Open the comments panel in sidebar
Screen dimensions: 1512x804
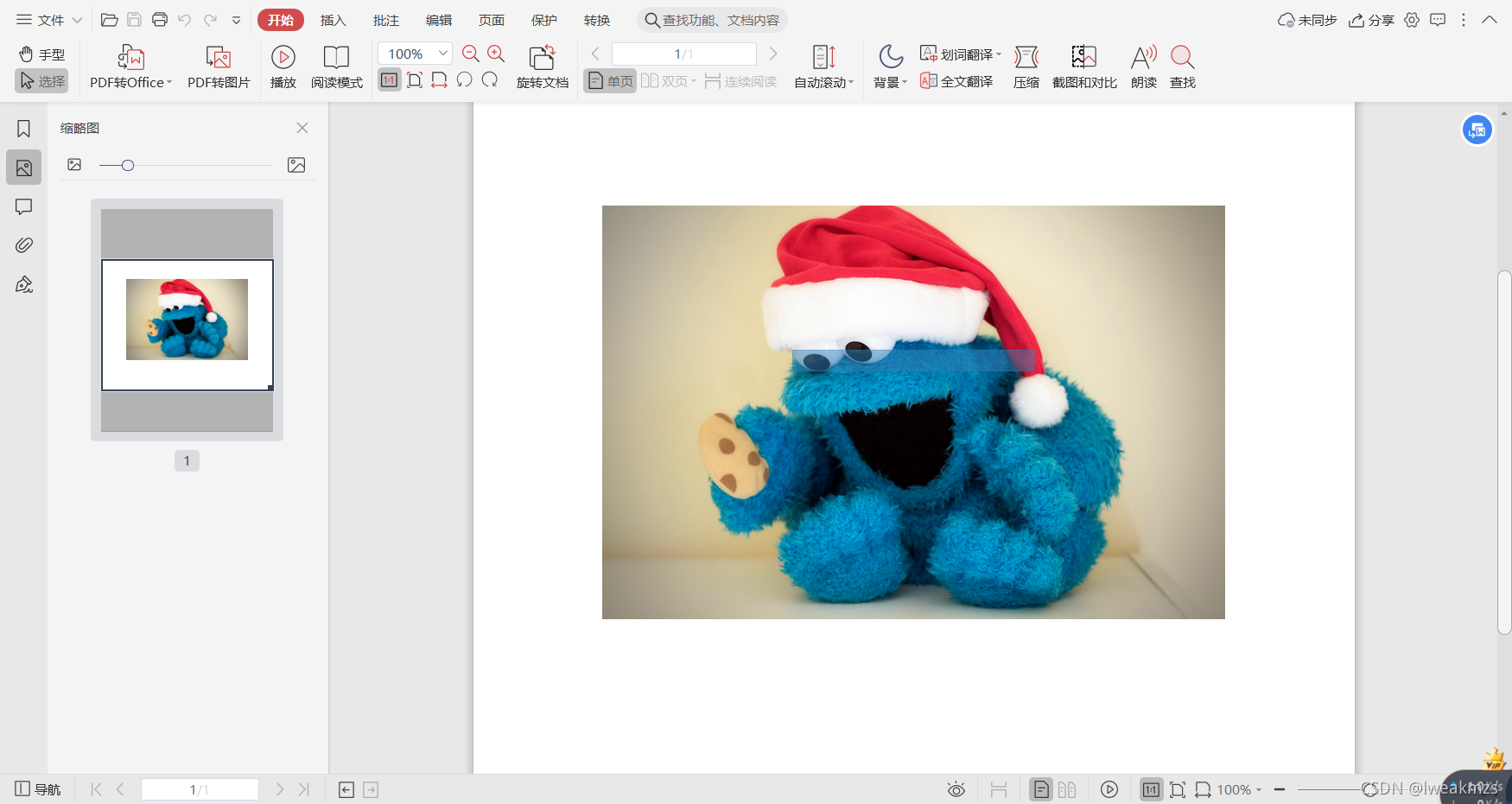click(x=23, y=206)
